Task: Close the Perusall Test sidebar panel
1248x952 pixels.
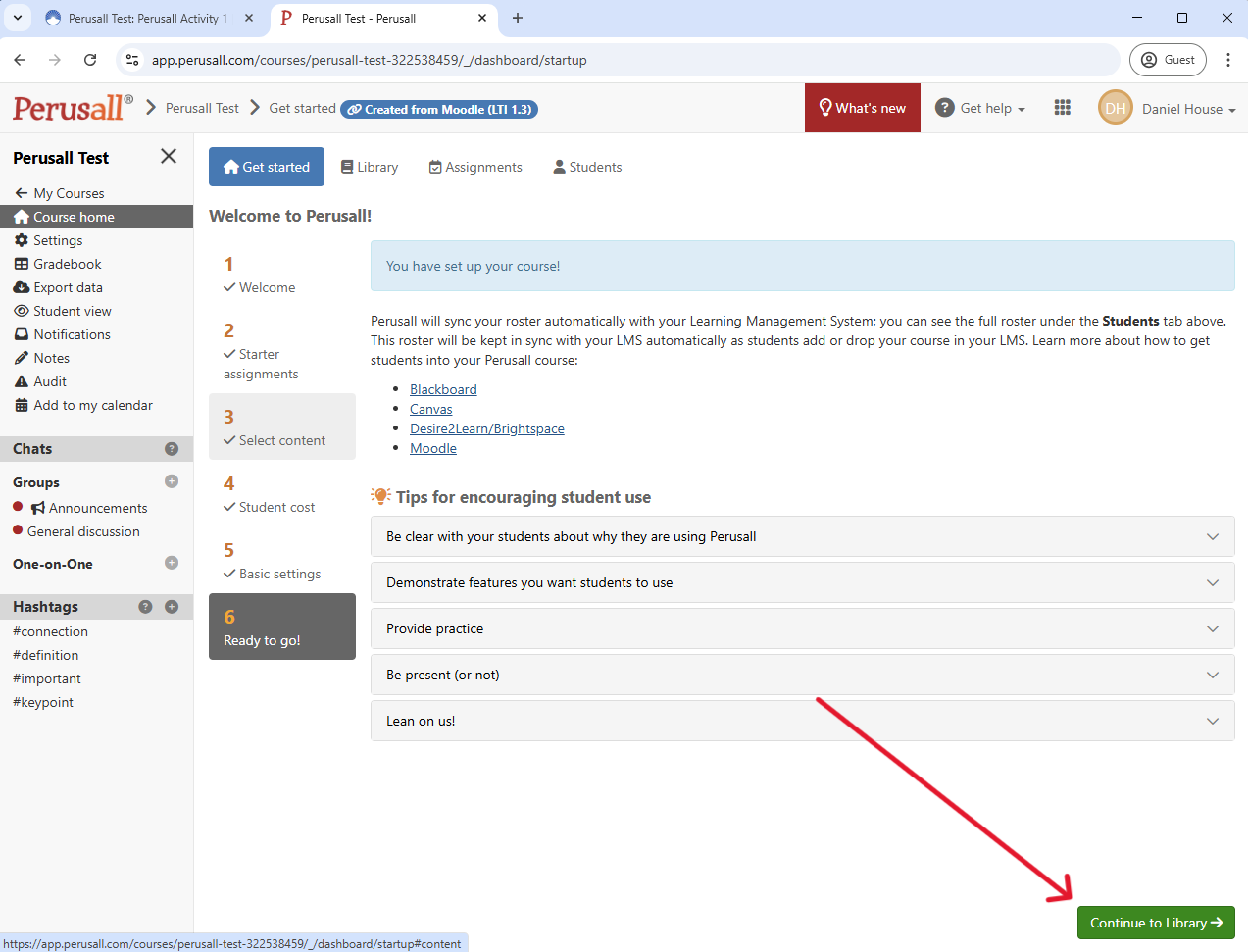Action: point(169,157)
